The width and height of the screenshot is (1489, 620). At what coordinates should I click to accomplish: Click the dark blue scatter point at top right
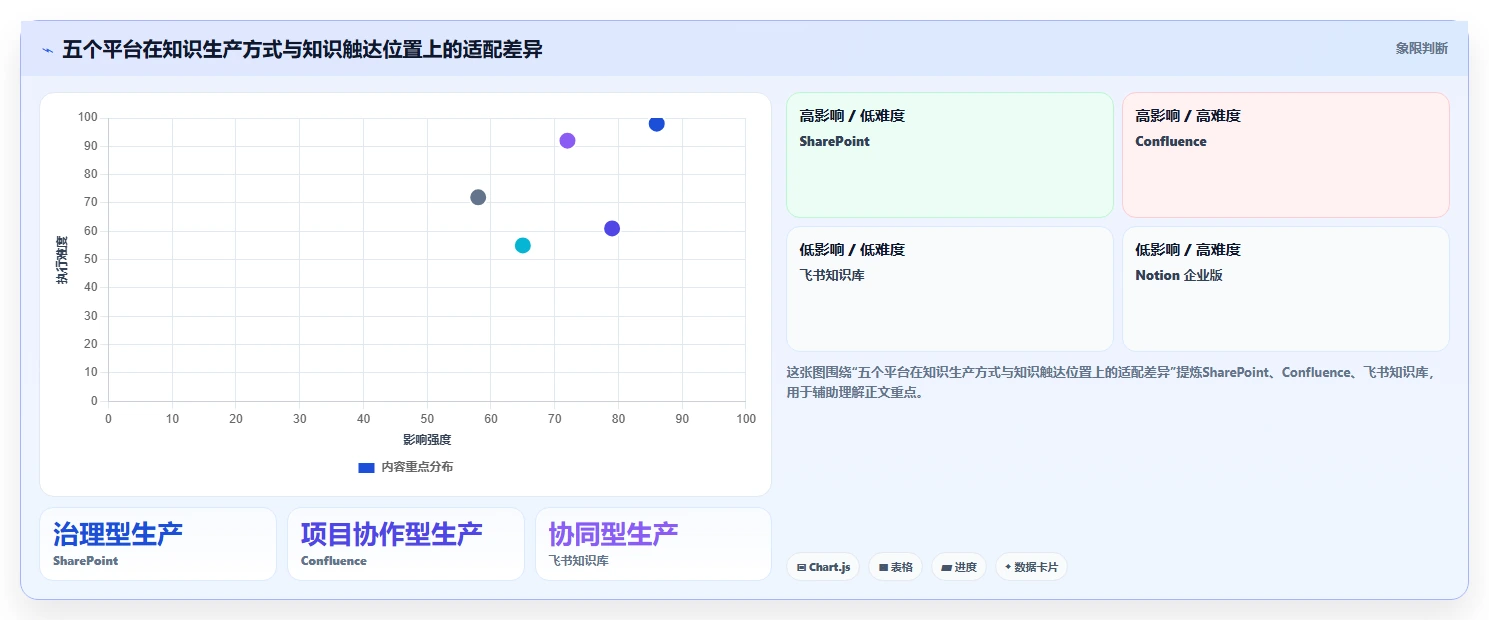click(656, 124)
